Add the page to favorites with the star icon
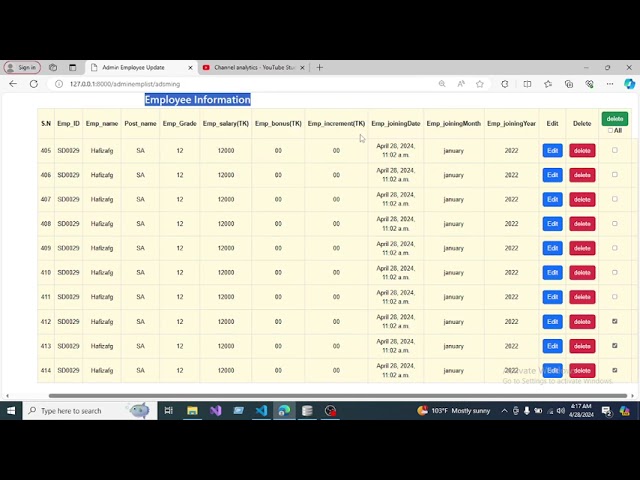The image size is (640, 480). (x=480, y=84)
